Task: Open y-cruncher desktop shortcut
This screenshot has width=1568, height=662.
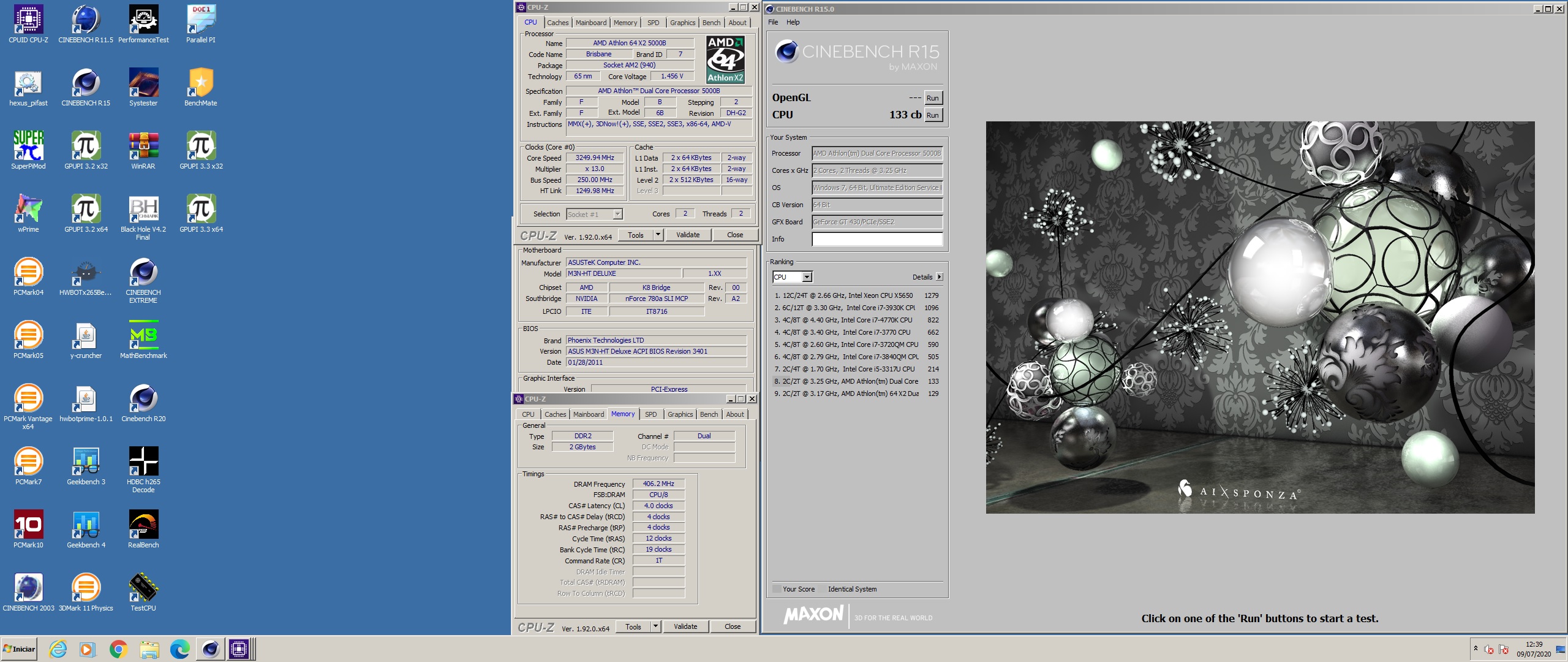Action: coord(86,340)
